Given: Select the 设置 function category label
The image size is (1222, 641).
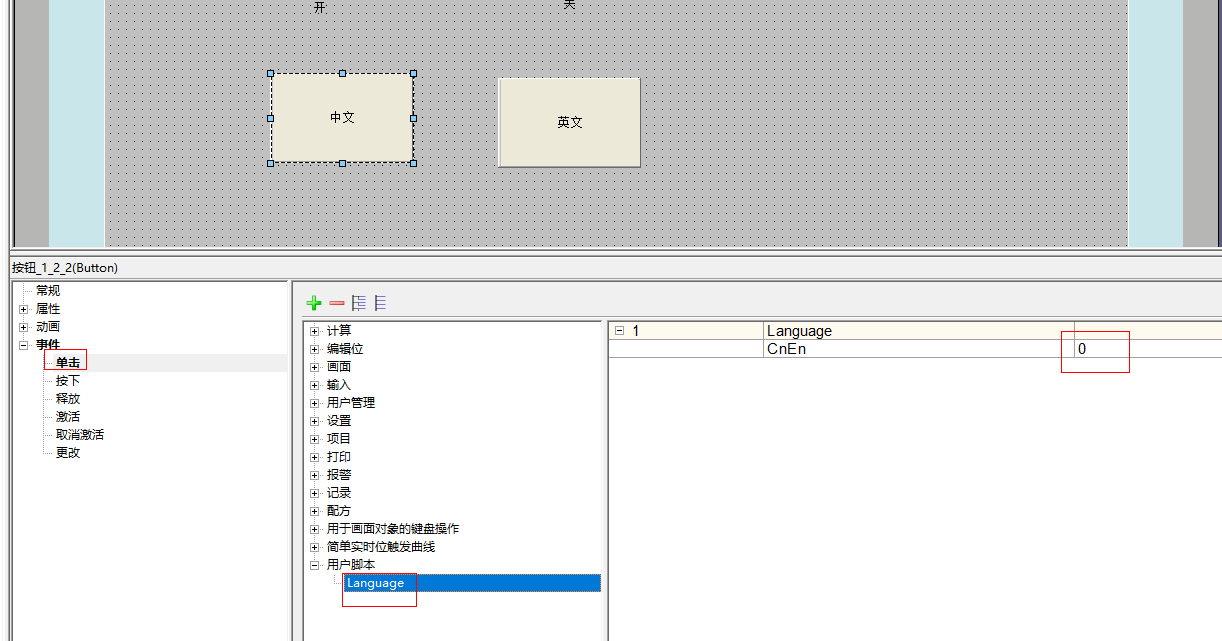Looking at the screenshot, I should click(339, 421).
